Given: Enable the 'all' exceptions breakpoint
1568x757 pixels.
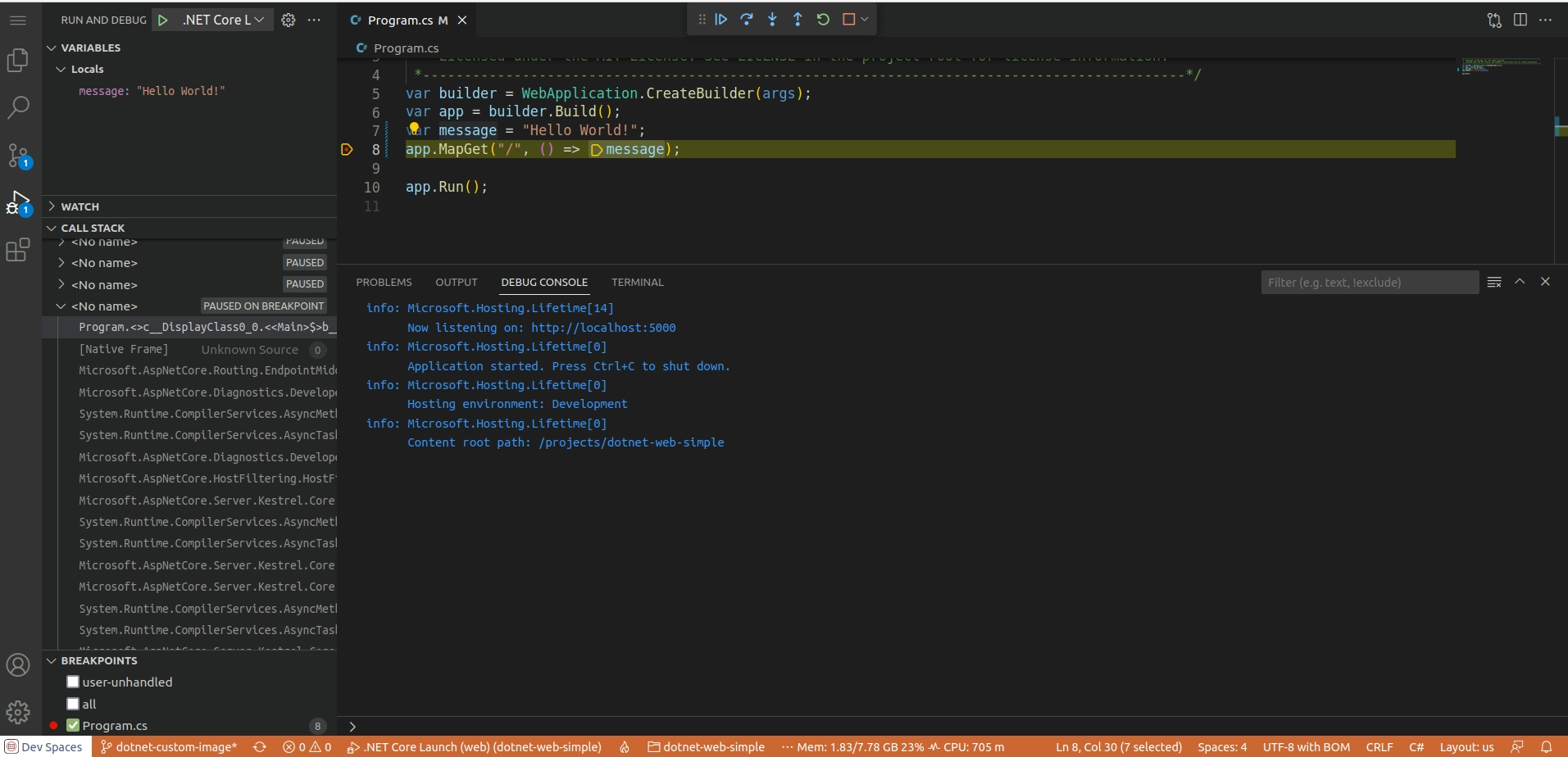Looking at the screenshot, I should pos(73,704).
